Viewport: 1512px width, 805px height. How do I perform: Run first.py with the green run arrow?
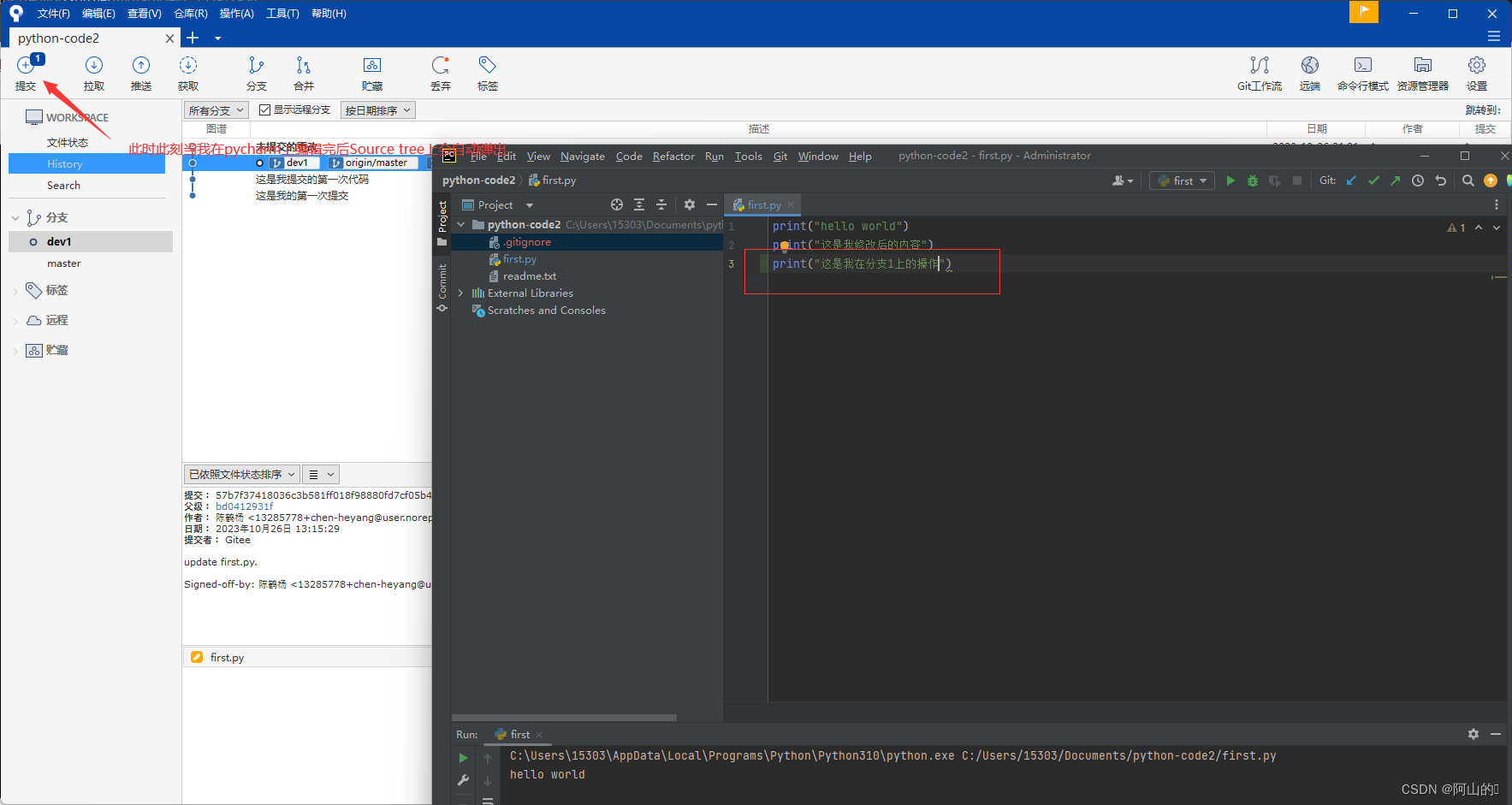pyautogui.click(x=1230, y=181)
